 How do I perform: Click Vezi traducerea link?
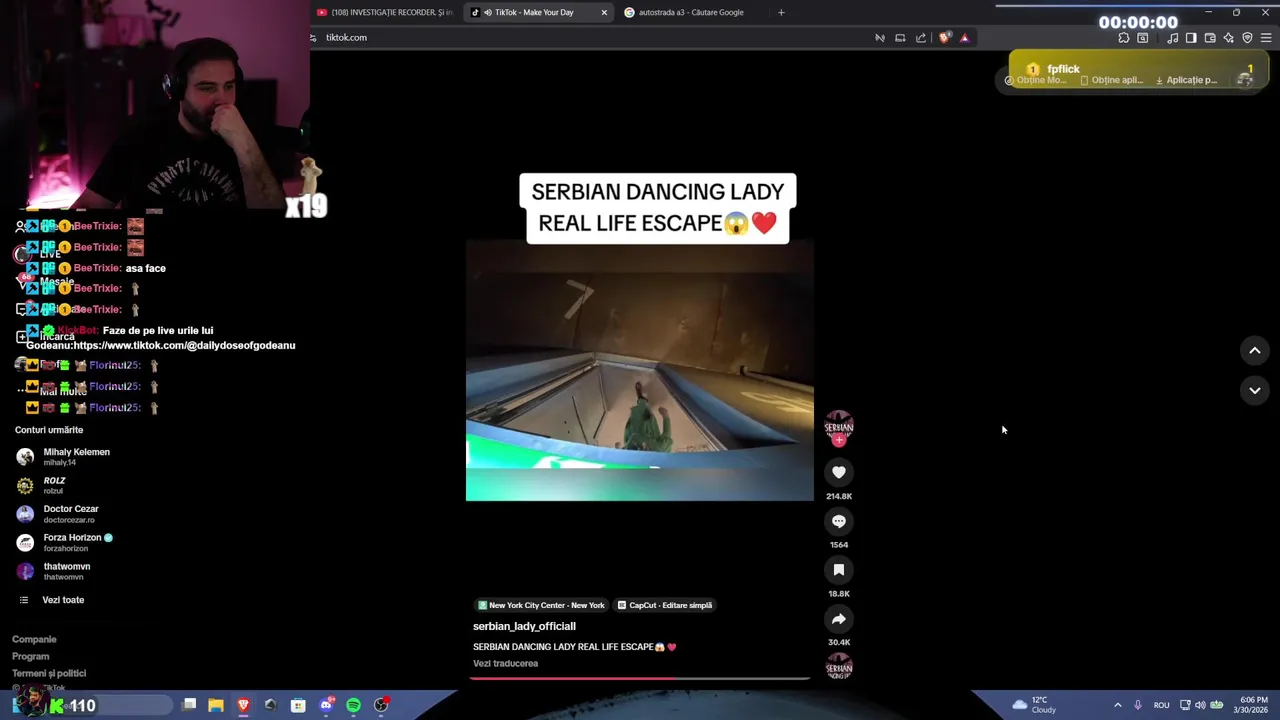(505, 663)
